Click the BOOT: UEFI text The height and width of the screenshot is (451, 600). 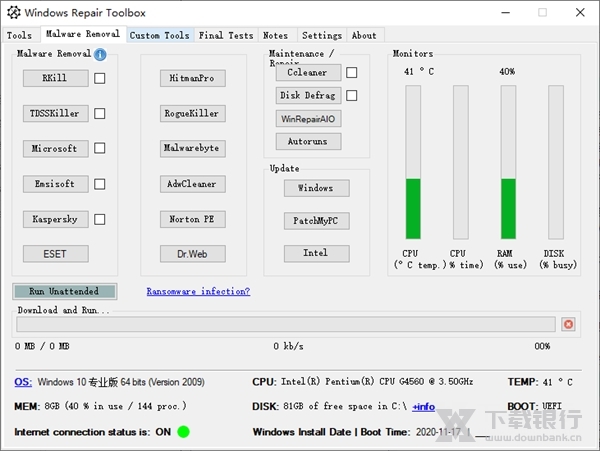tap(534, 406)
